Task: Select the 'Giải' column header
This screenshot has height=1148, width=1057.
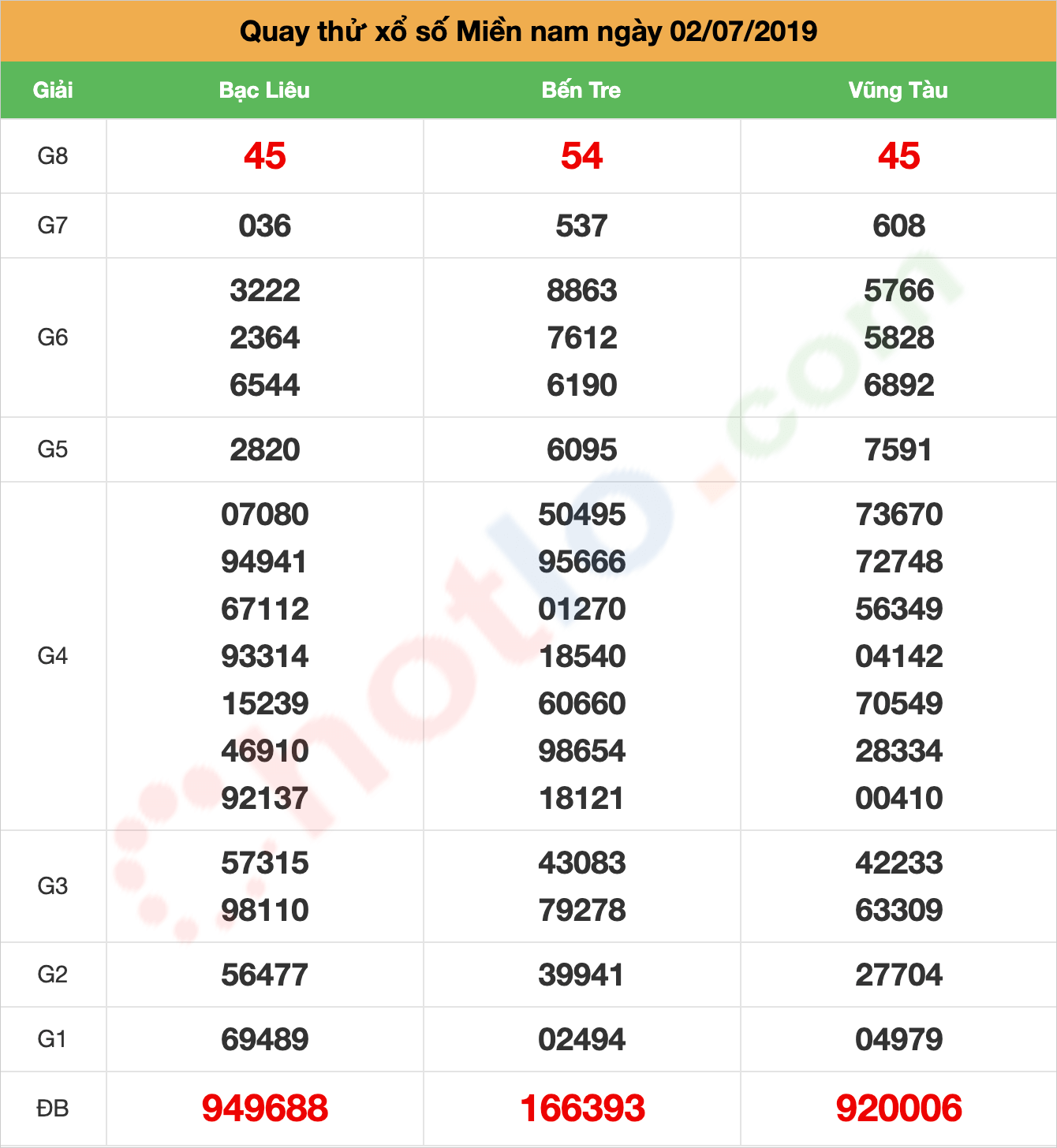Action: 53,90
